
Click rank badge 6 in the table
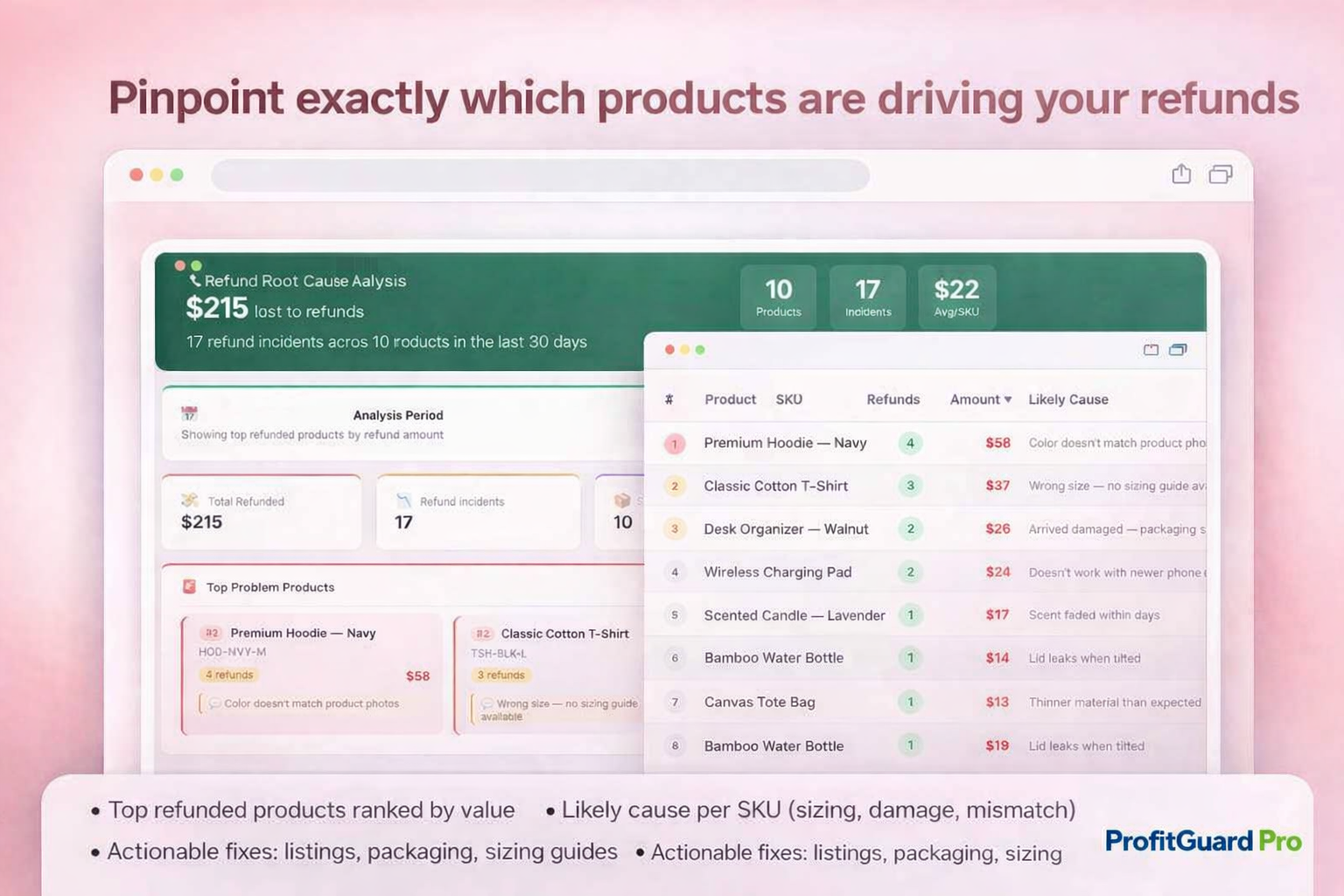674,658
